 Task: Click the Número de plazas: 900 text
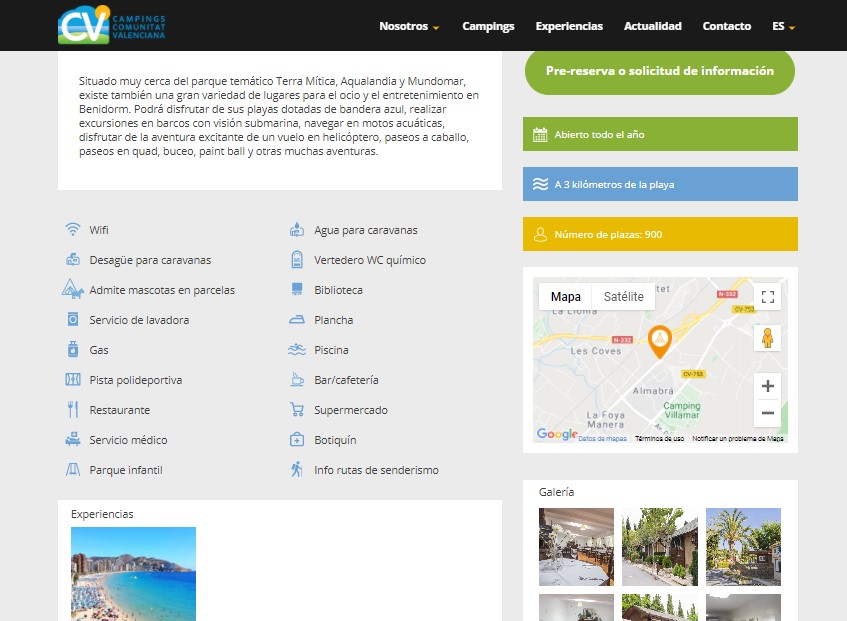point(608,234)
